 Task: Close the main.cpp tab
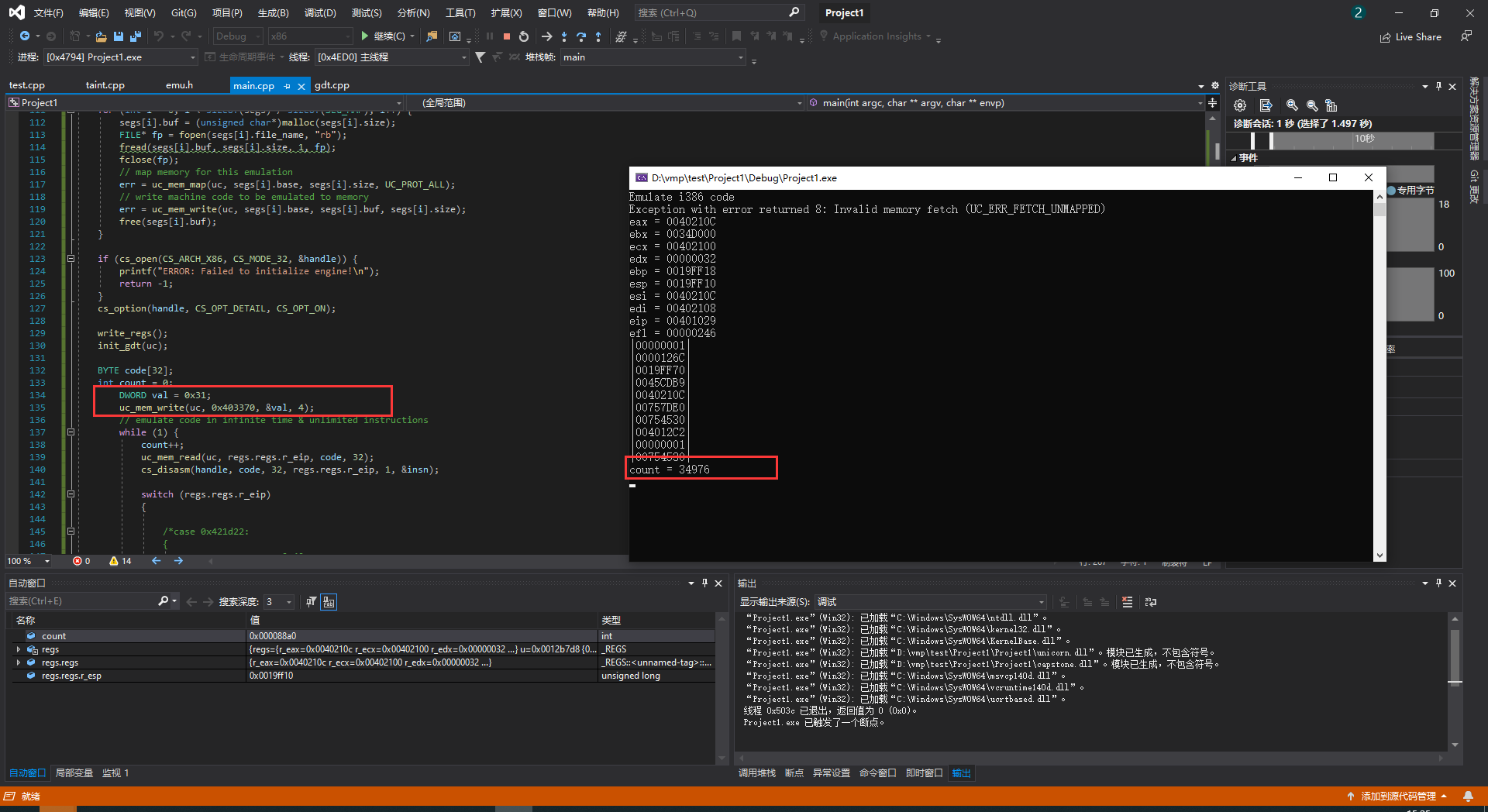(x=301, y=86)
